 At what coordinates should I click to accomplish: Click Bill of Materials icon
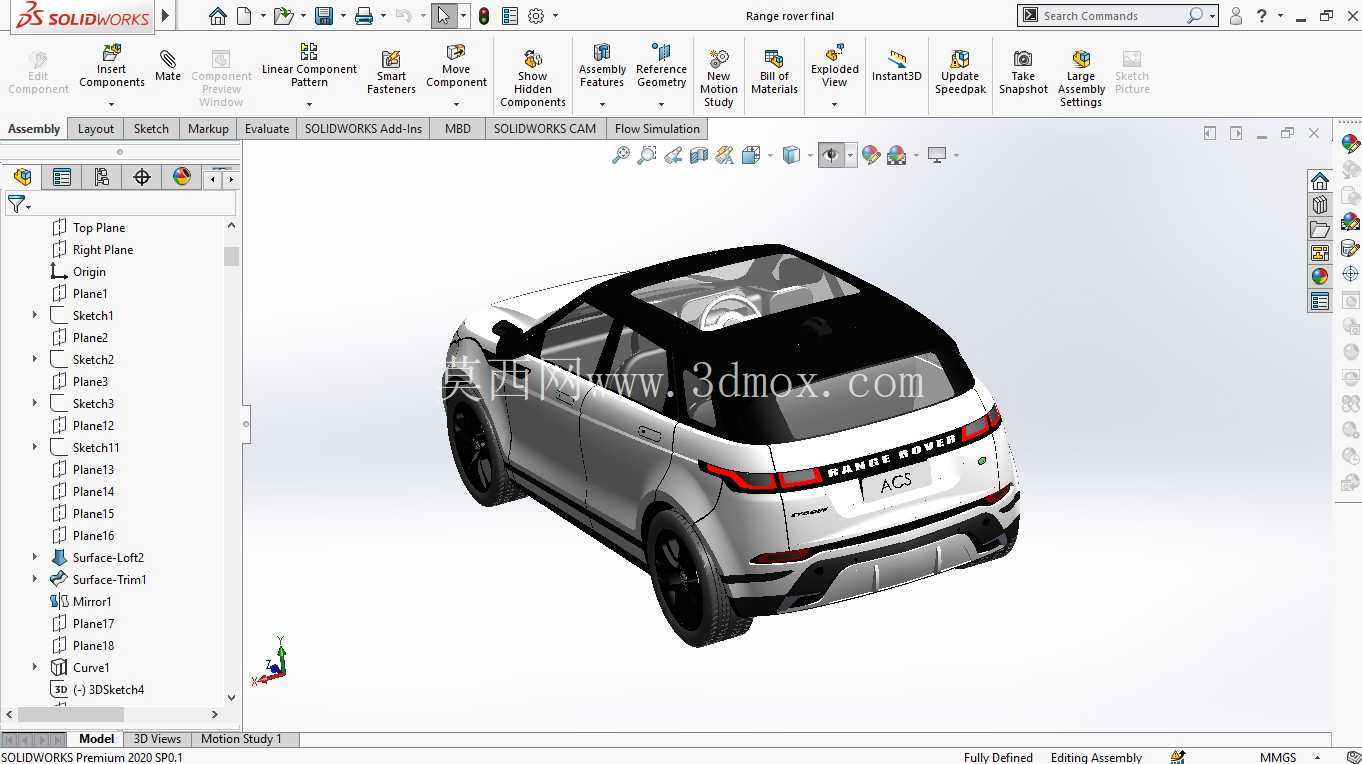tap(774, 72)
